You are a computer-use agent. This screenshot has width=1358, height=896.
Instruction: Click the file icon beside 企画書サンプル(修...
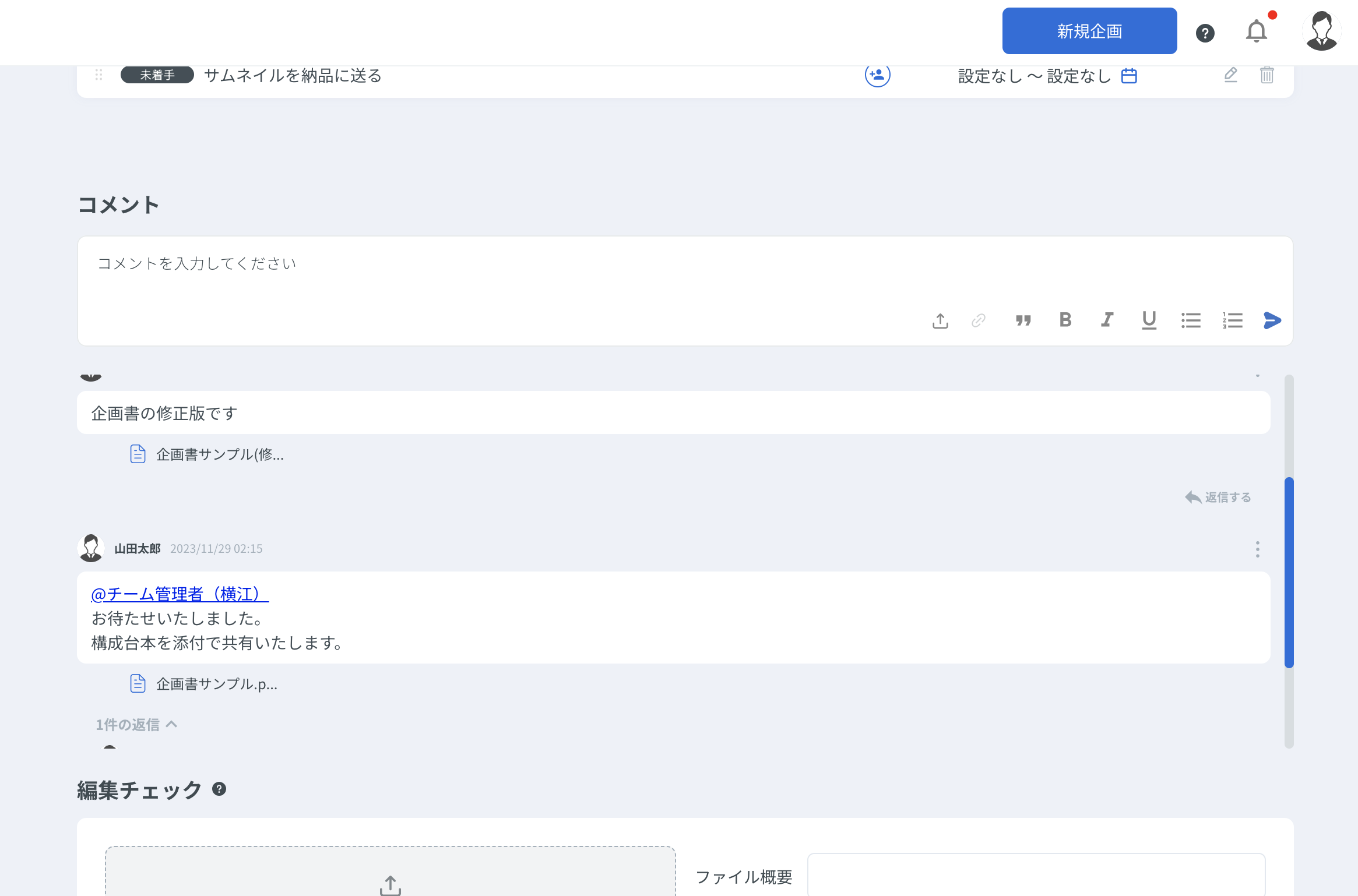138,454
